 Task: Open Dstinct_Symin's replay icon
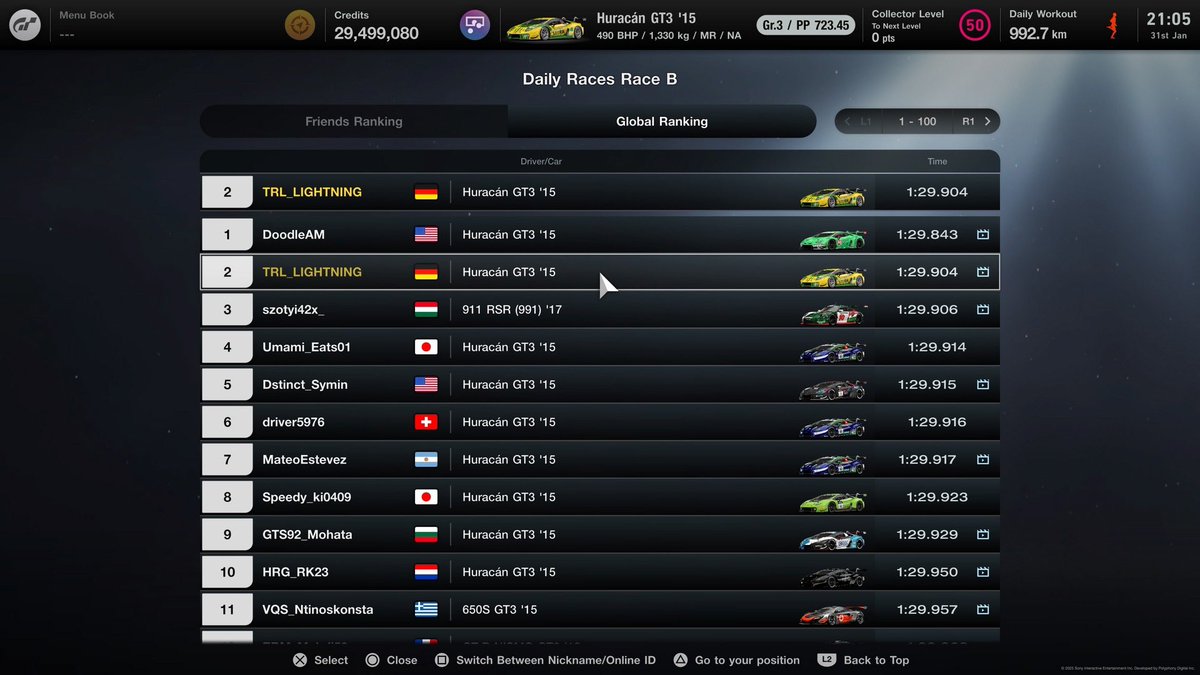tap(983, 384)
